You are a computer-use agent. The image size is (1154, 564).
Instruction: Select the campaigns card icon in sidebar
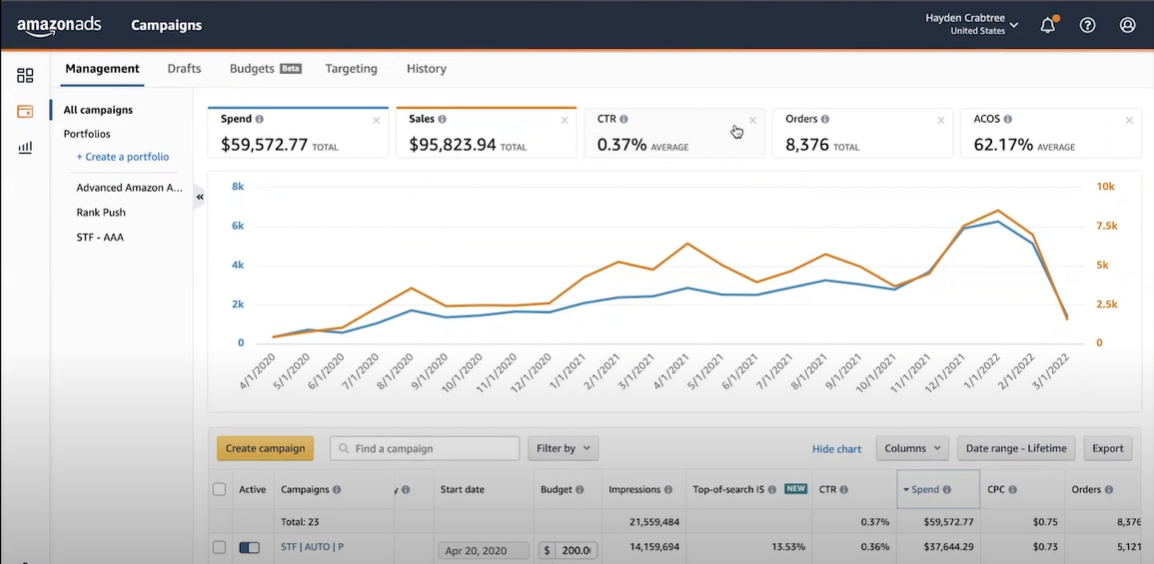click(x=25, y=111)
